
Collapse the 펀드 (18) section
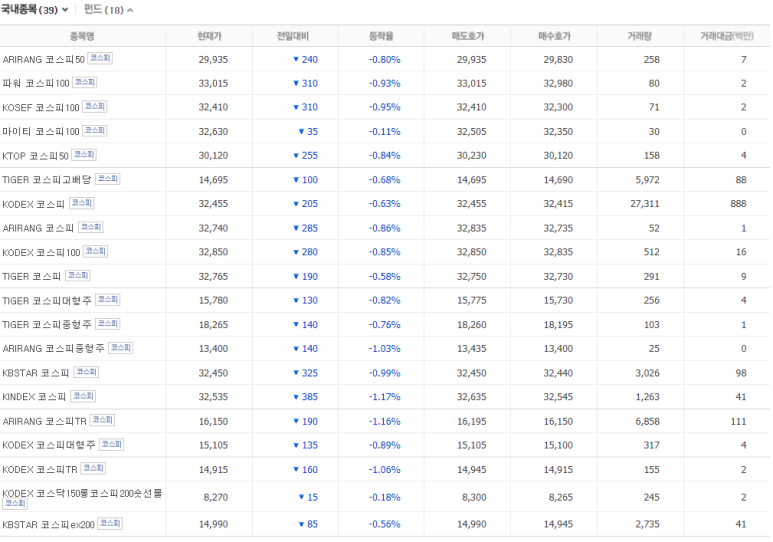coord(108,9)
